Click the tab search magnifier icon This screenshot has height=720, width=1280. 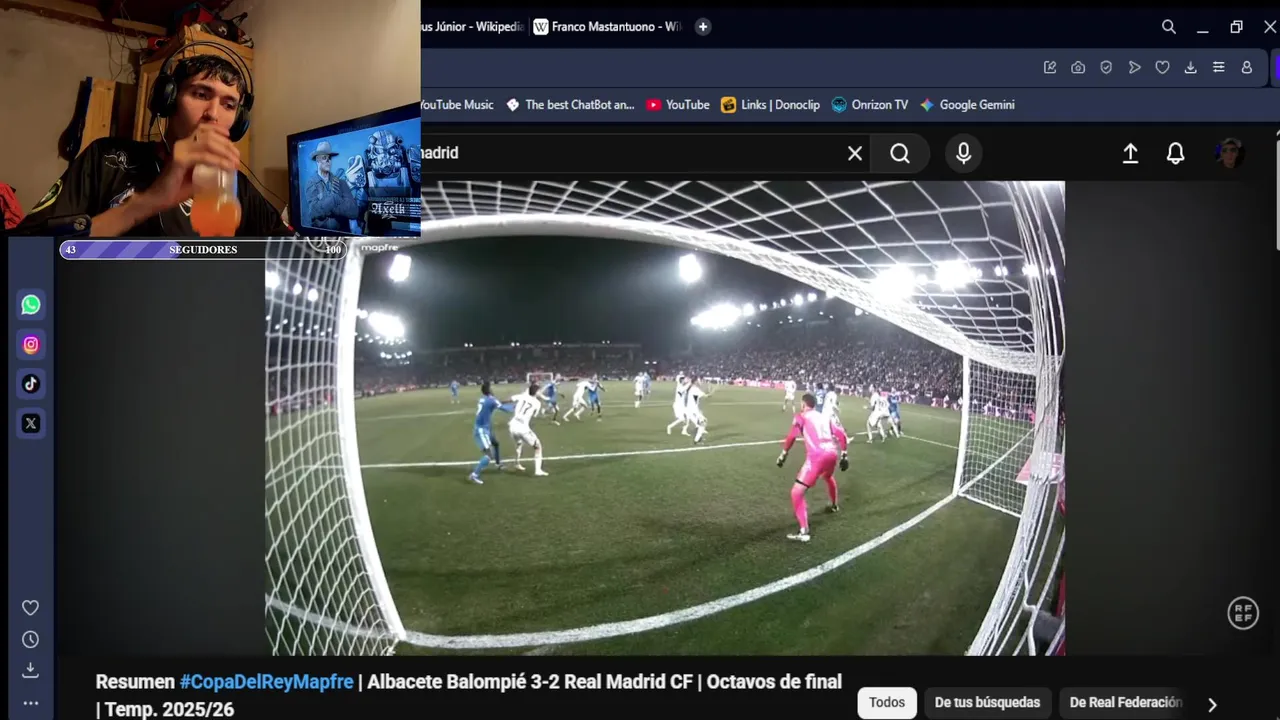pyautogui.click(x=1169, y=27)
